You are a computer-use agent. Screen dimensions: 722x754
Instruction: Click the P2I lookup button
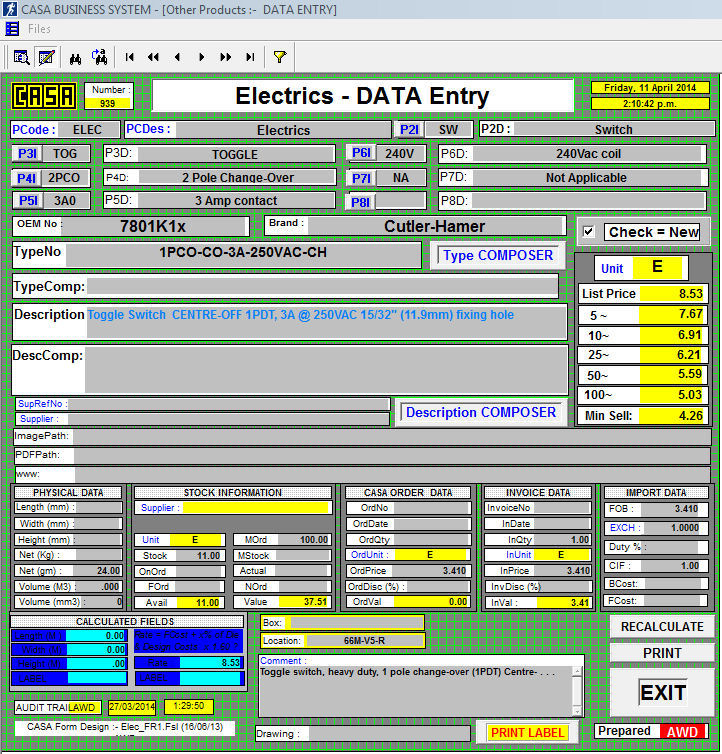tap(409, 130)
